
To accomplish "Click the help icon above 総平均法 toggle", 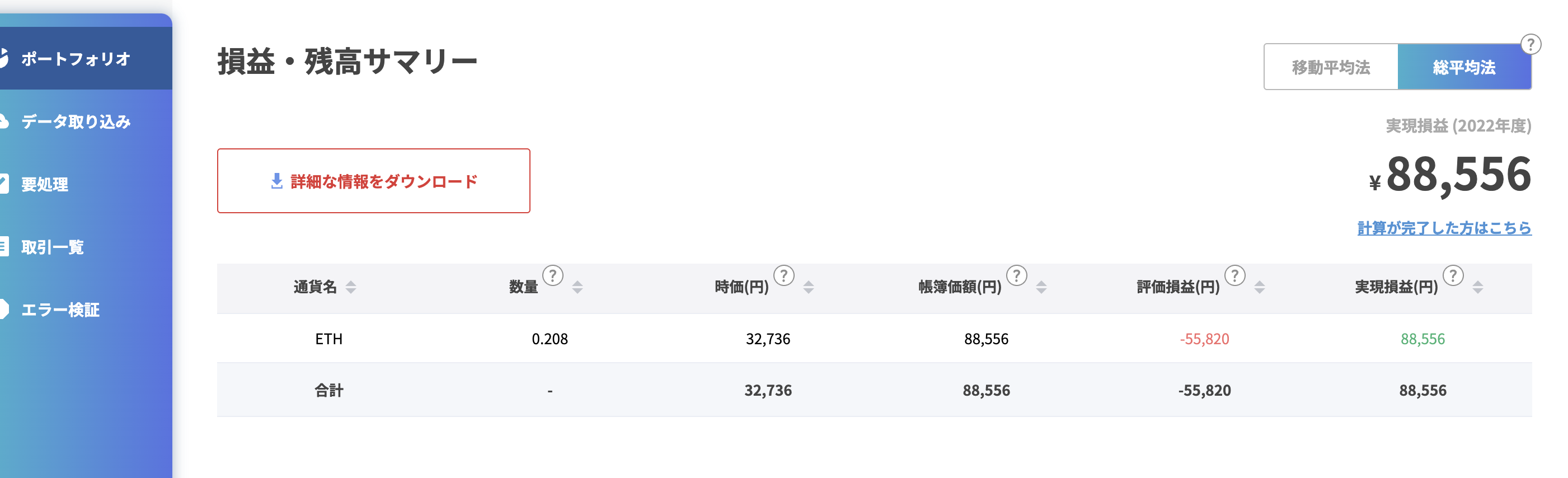I will [x=1531, y=44].
